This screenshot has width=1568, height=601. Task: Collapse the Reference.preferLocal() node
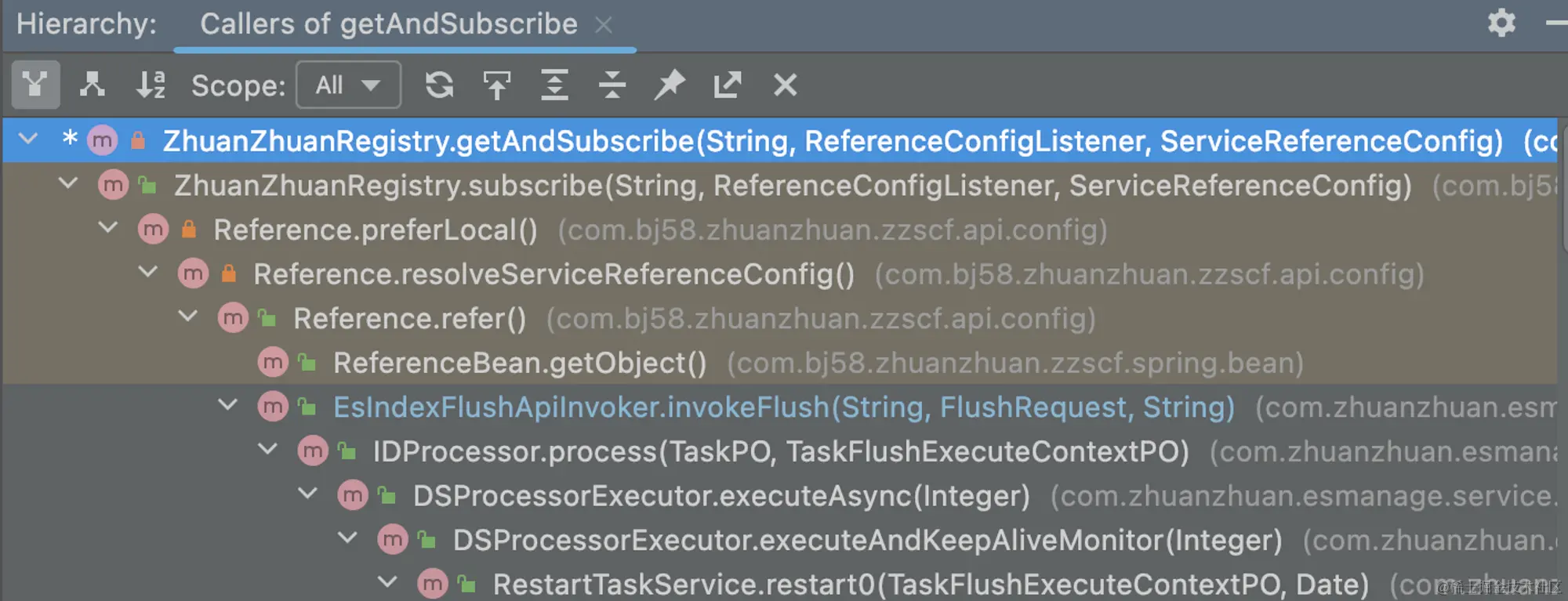[x=108, y=229]
